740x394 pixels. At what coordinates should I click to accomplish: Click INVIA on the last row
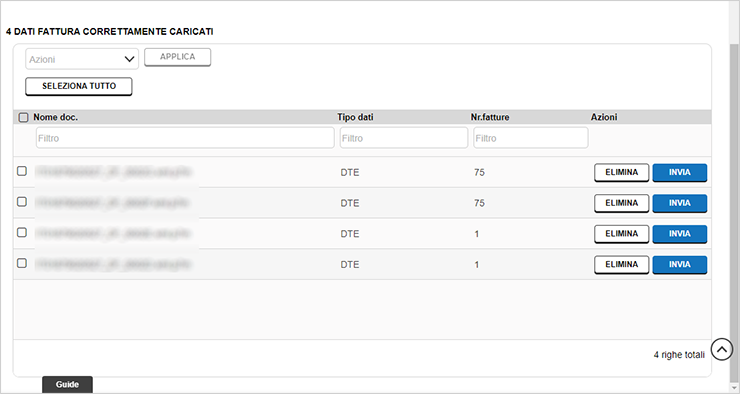click(x=680, y=265)
